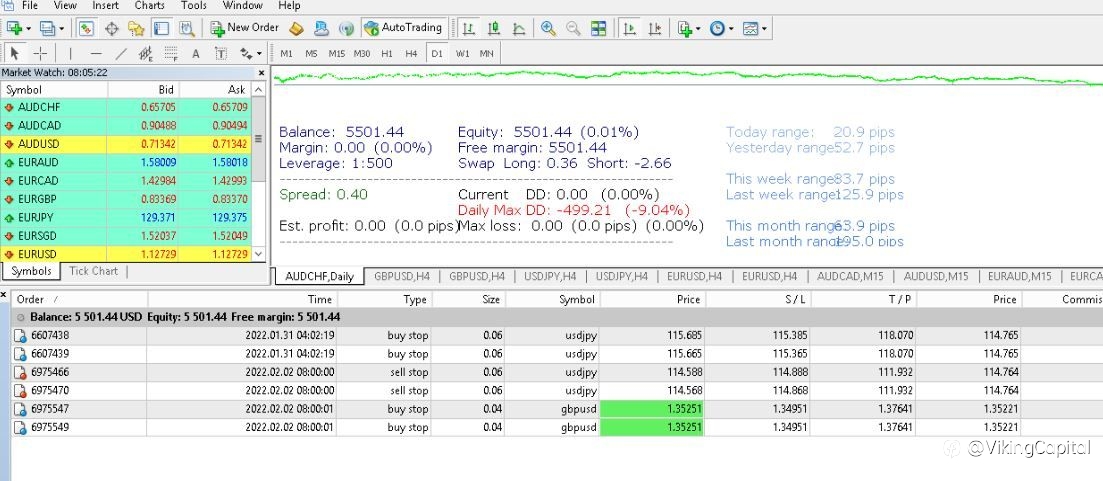This screenshot has width=1103, height=481.
Task: Open the Strategy Tester magnifier icon
Action: pos(186,28)
